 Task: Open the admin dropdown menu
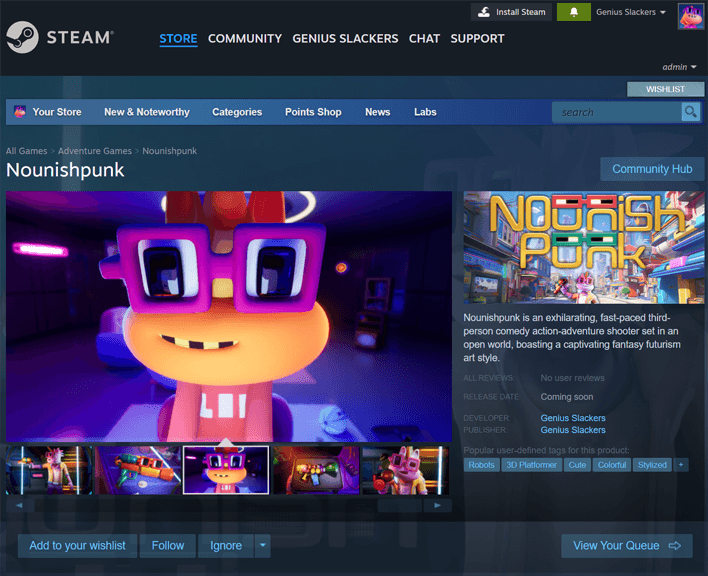680,67
